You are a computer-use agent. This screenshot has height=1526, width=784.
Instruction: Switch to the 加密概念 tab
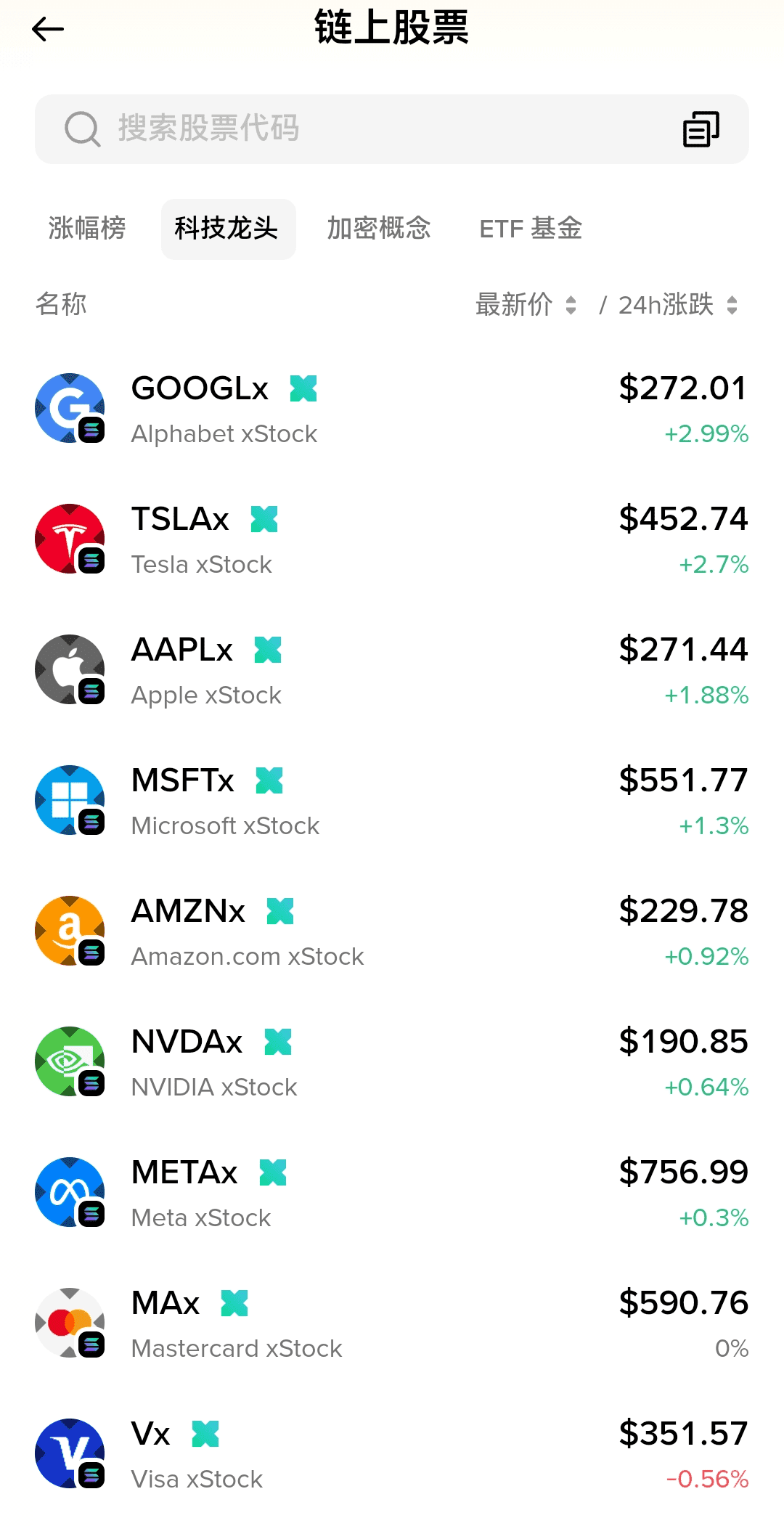click(x=379, y=229)
